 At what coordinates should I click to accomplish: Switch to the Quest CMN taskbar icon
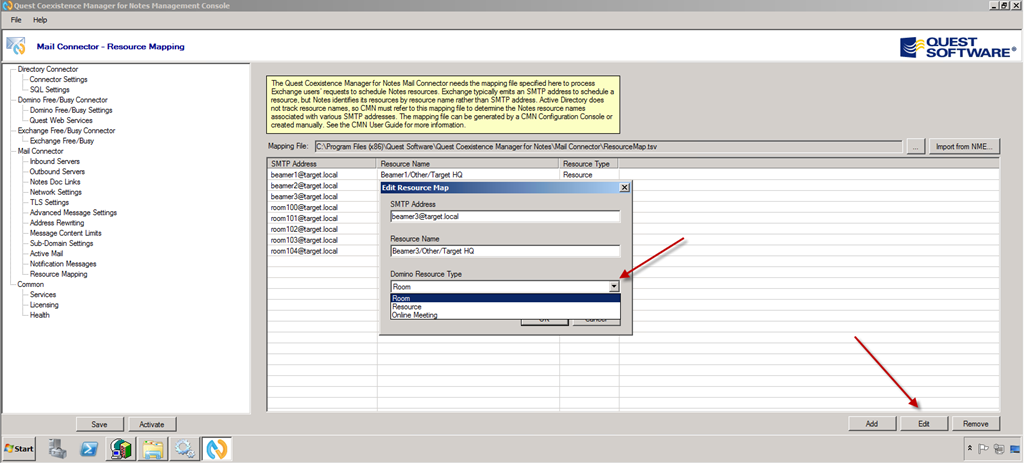click(x=216, y=449)
